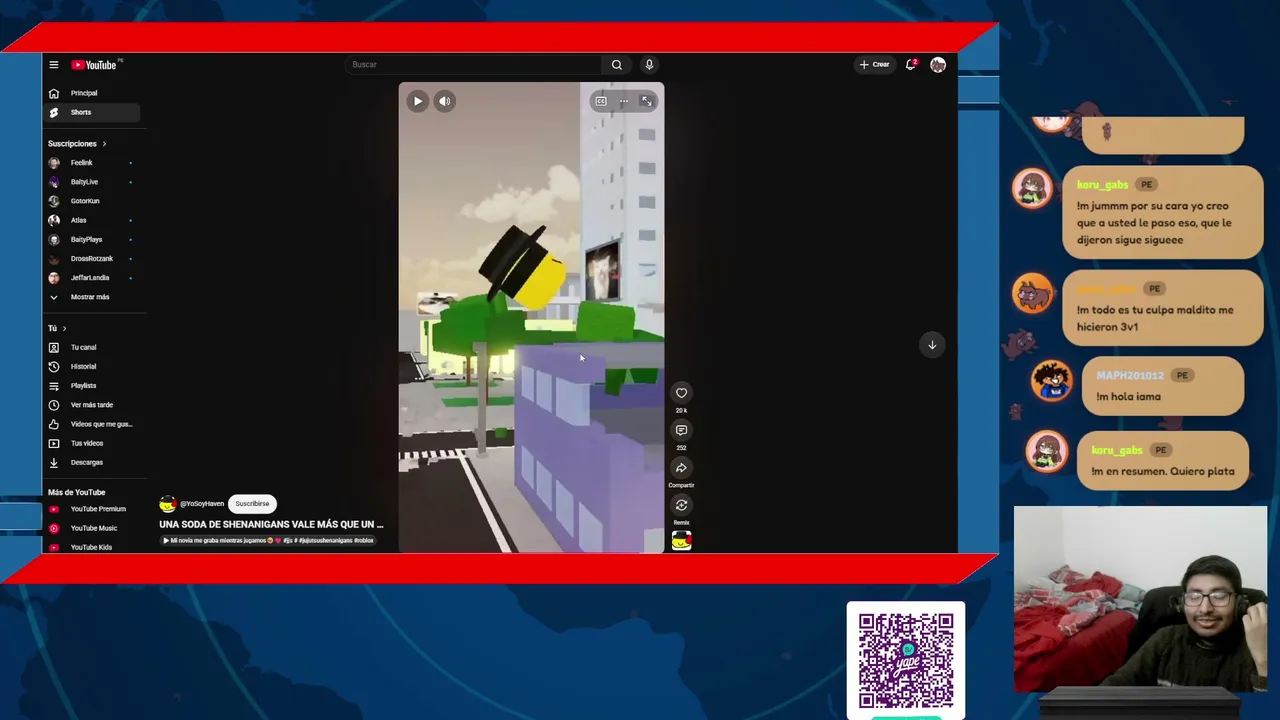
Task: Start voice search with the microphone
Action: (x=649, y=65)
